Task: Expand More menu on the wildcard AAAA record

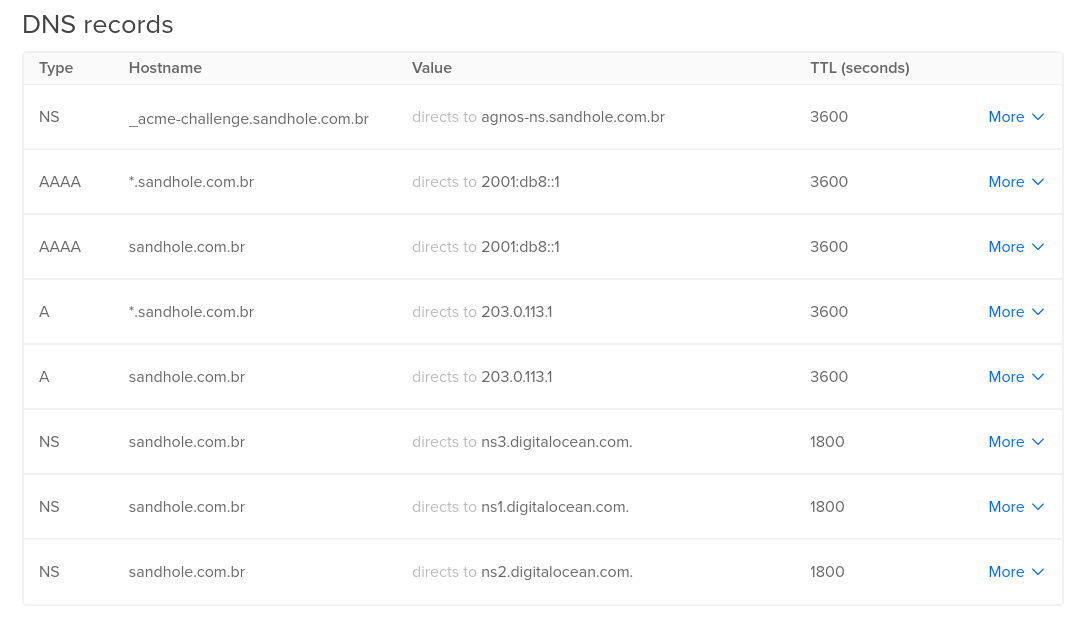Action: [1006, 182]
